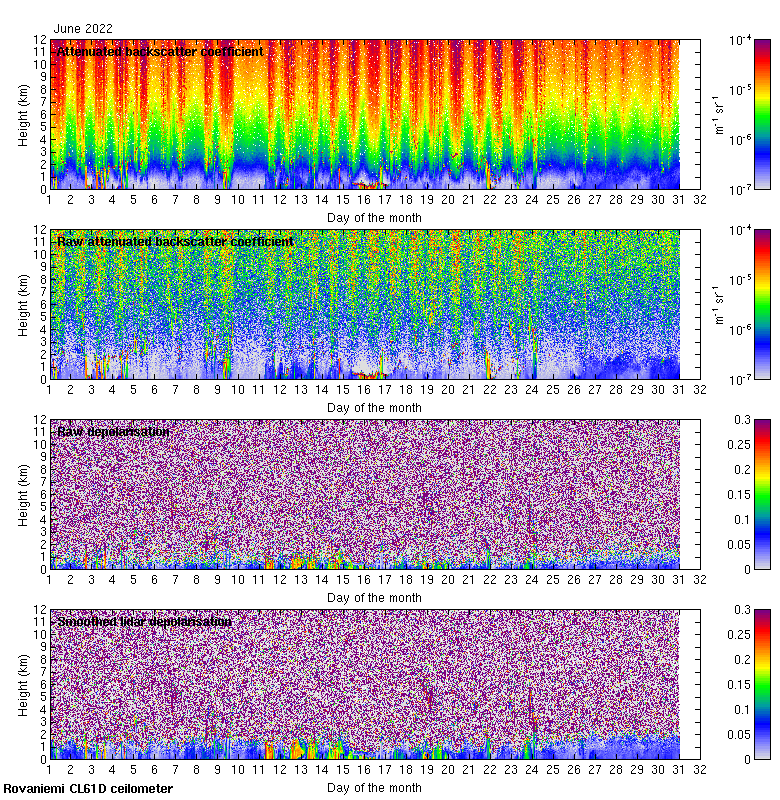Image resolution: width=780 pixels, height=800 pixels.
Task: Click the 'Attenuated backscatter coefficient' plot title
Action: coord(160,52)
